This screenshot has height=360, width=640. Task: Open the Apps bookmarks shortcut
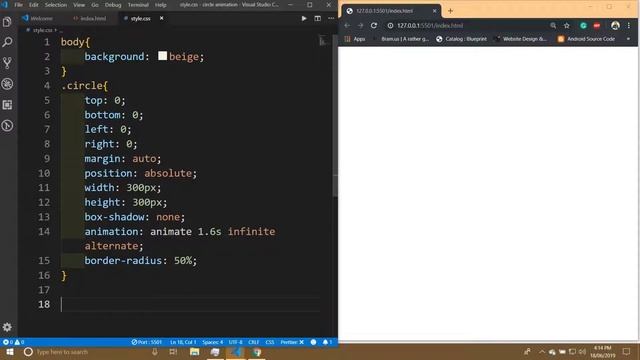[x=355, y=39]
